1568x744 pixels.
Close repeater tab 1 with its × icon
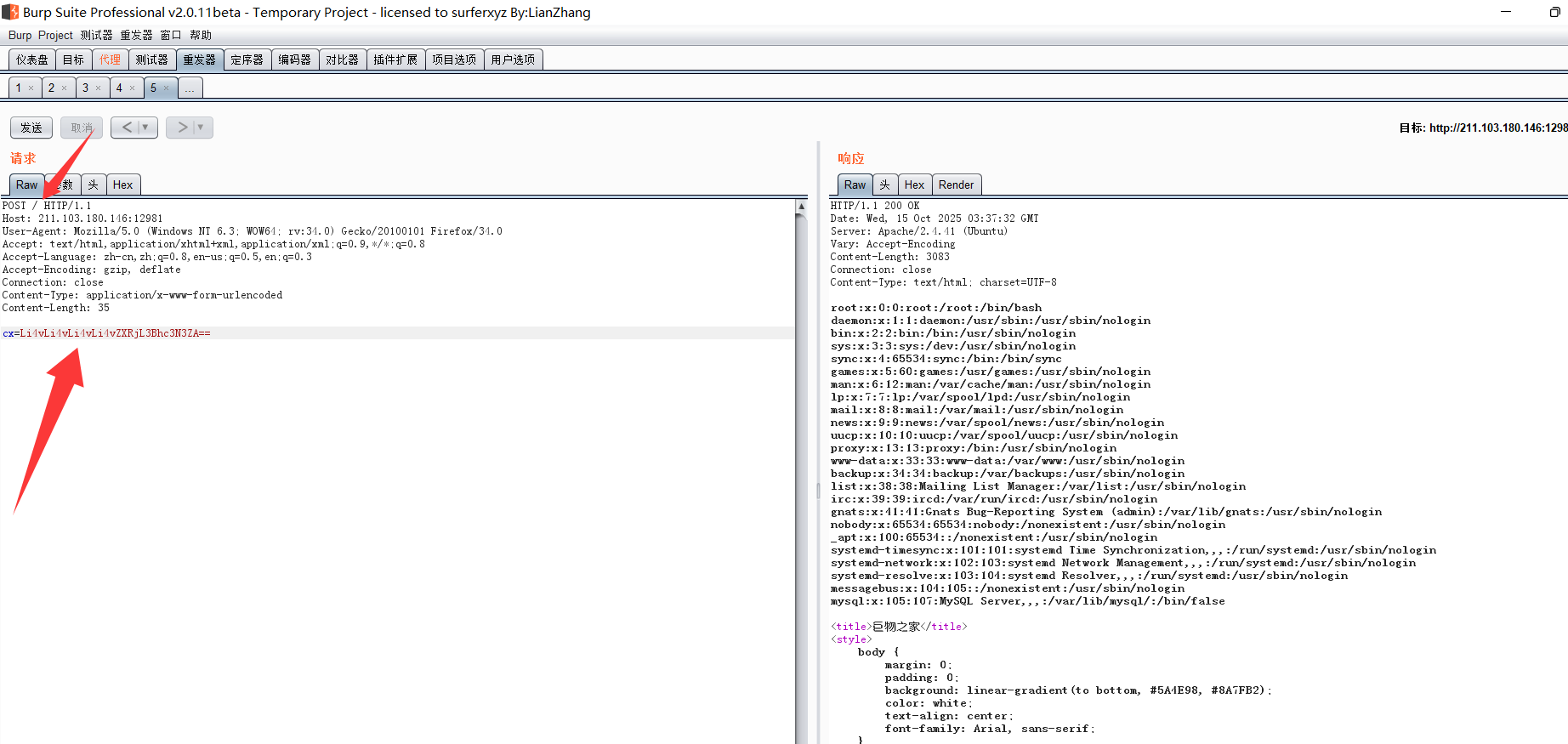pyautogui.click(x=31, y=88)
